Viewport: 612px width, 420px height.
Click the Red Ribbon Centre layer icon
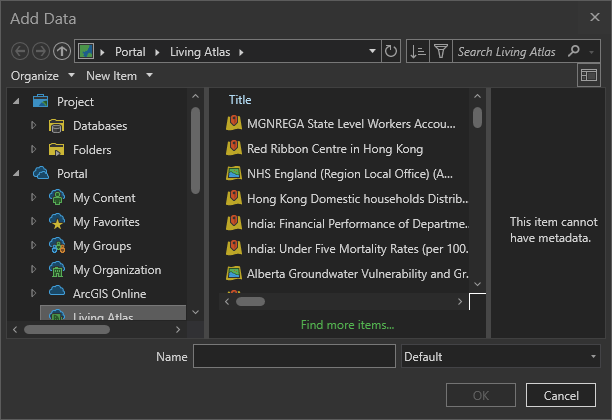click(x=234, y=148)
